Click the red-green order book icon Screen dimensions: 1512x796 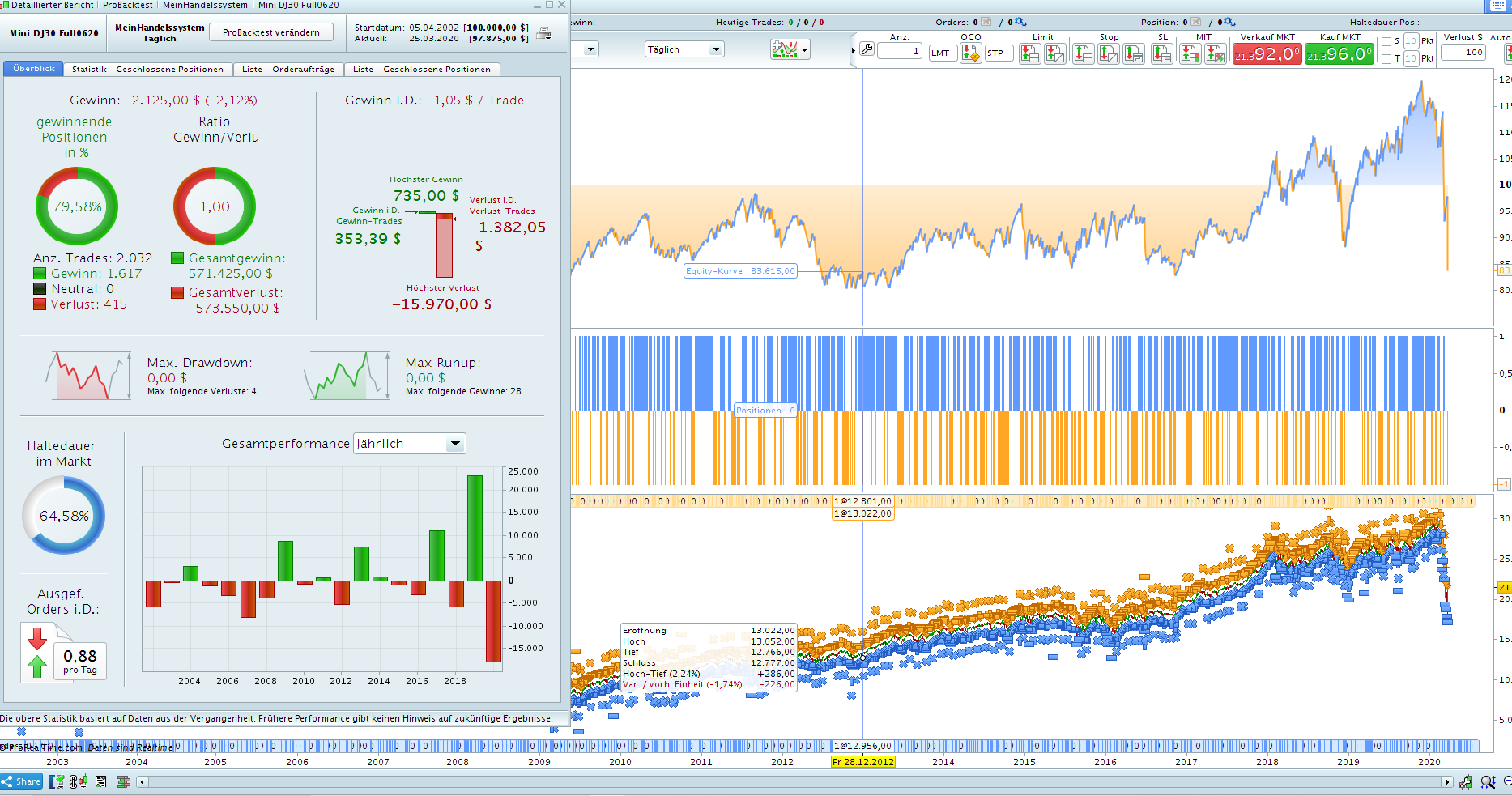(124, 781)
